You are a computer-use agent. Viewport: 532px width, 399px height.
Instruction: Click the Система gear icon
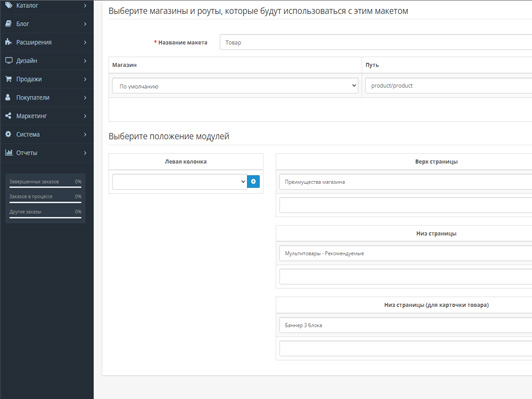click(x=8, y=134)
